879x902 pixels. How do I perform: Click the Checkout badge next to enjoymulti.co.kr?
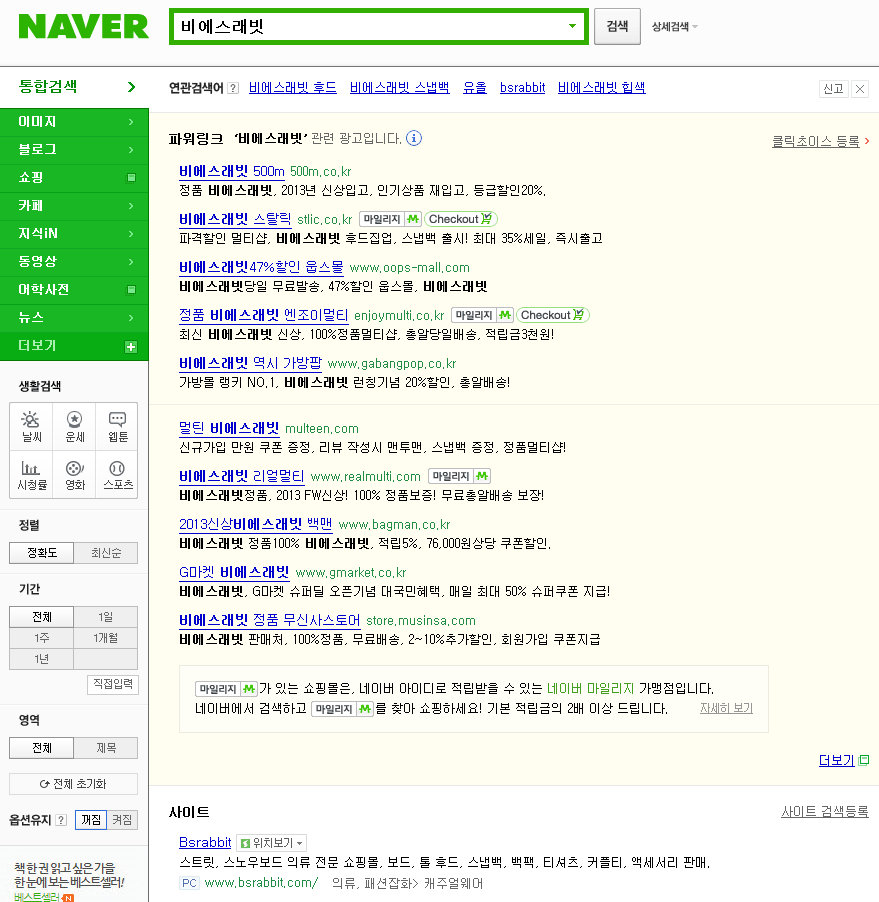coord(552,315)
